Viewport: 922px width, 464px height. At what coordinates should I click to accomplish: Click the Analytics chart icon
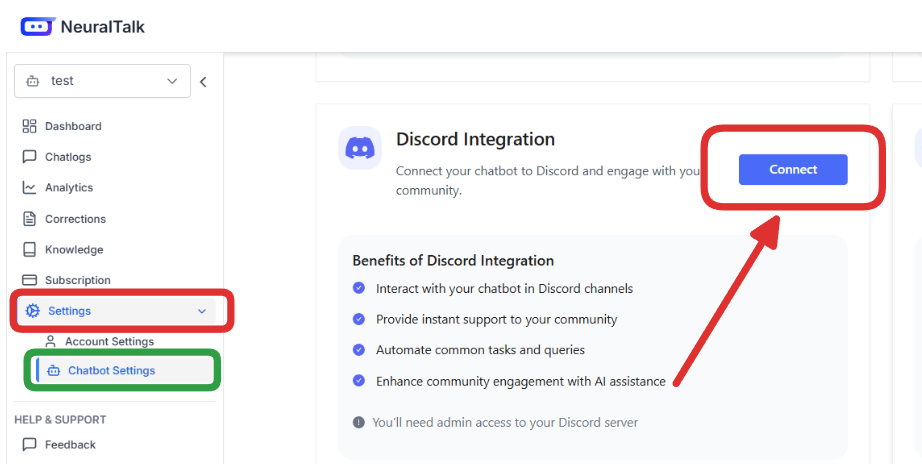(x=29, y=188)
